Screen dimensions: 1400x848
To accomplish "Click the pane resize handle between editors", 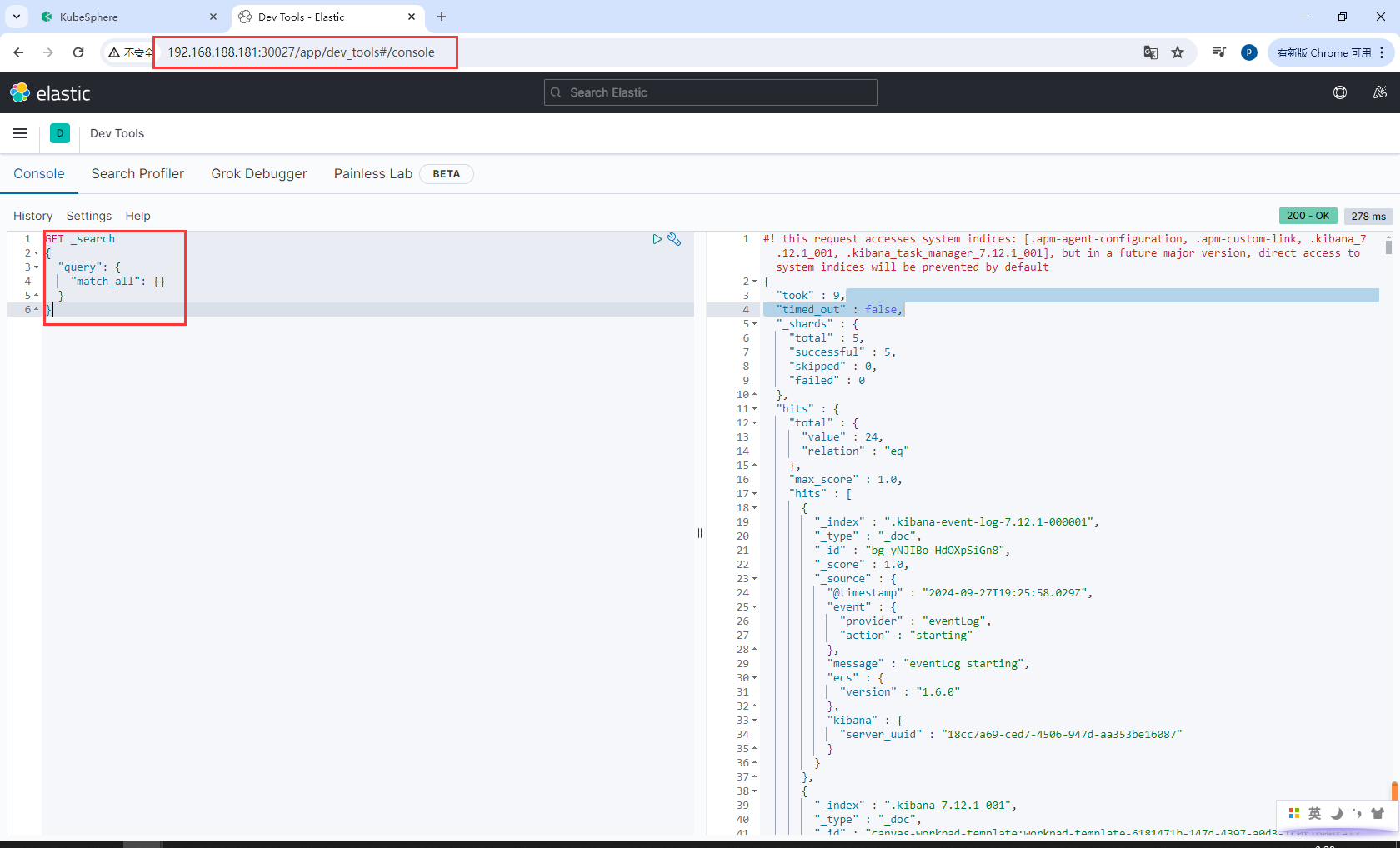I will pos(700,533).
